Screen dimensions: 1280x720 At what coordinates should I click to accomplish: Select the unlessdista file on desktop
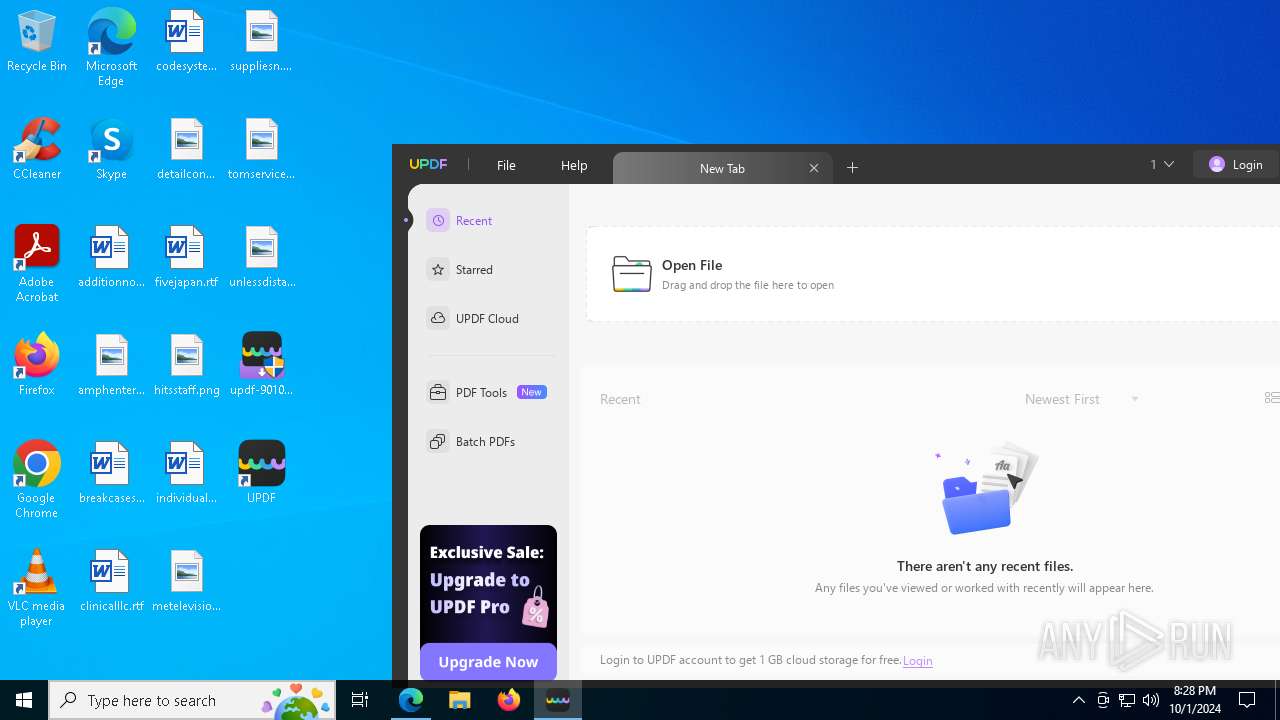261,257
